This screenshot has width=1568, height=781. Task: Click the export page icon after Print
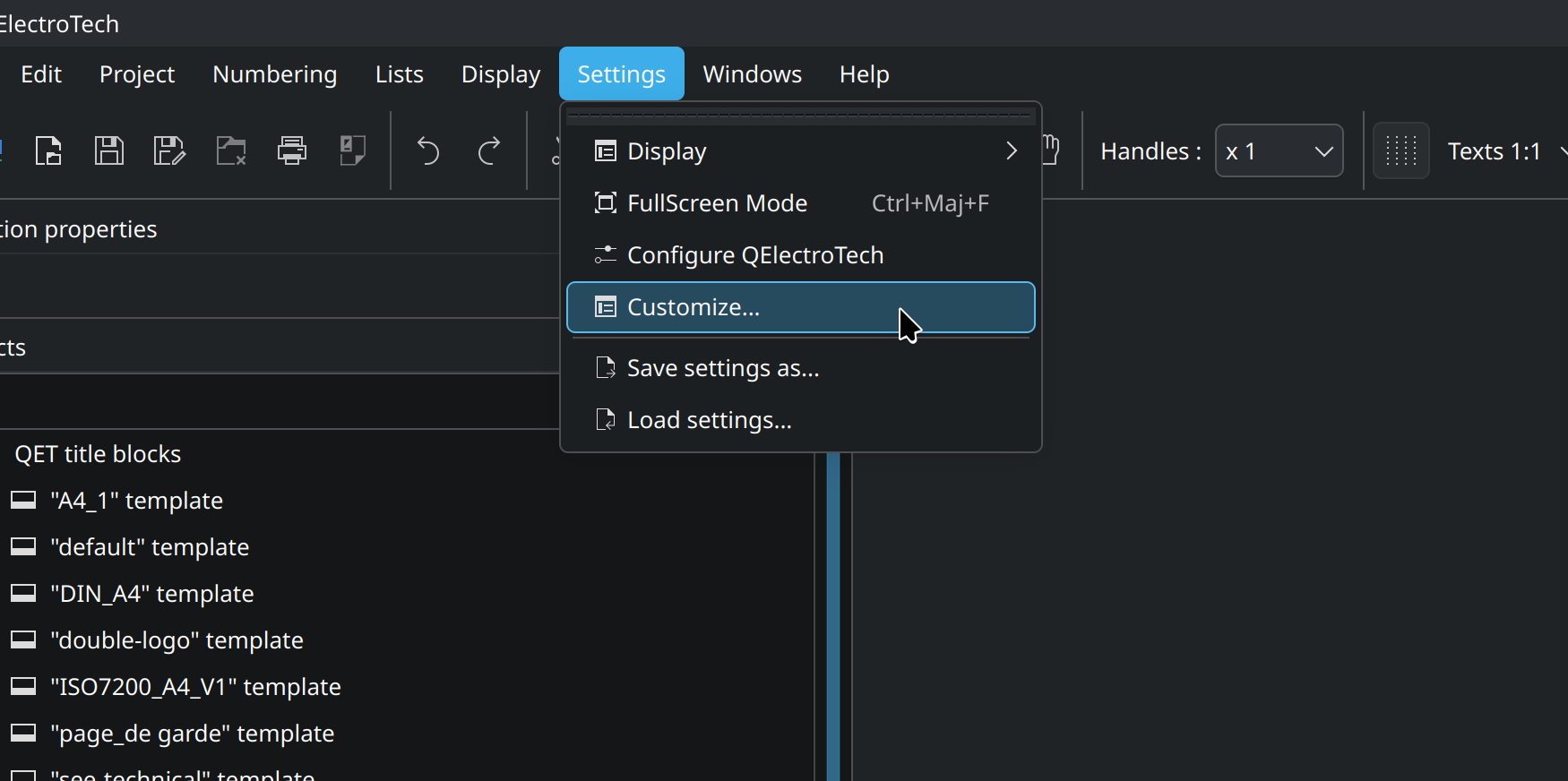pos(353,150)
